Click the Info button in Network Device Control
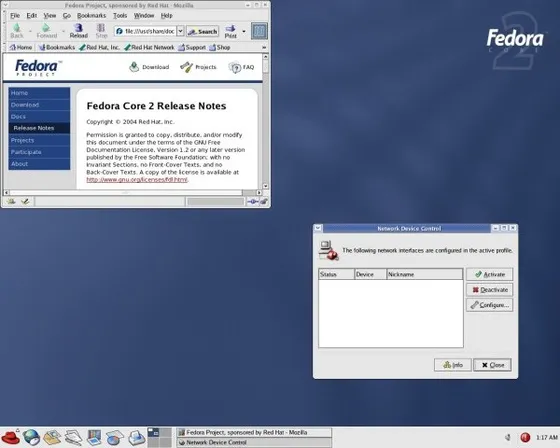Image resolution: width=560 pixels, height=448 pixels. tap(452, 365)
